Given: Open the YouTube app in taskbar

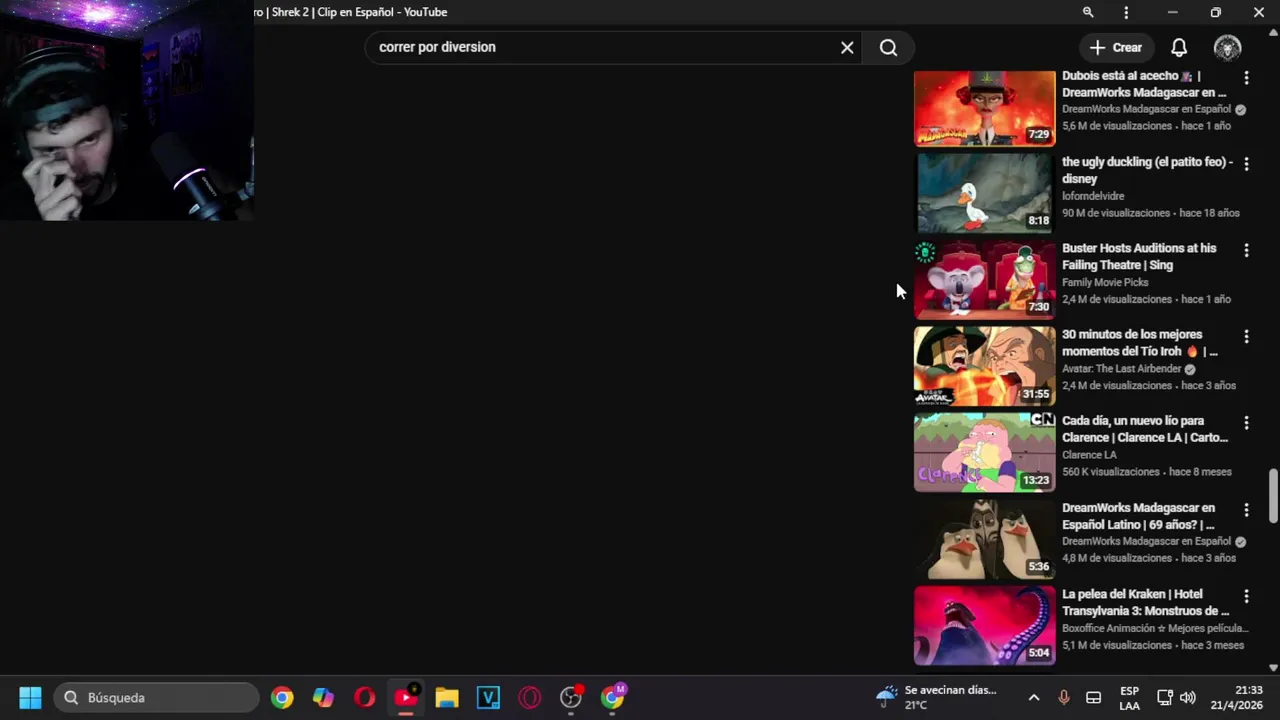Looking at the screenshot, I should 406,697.
